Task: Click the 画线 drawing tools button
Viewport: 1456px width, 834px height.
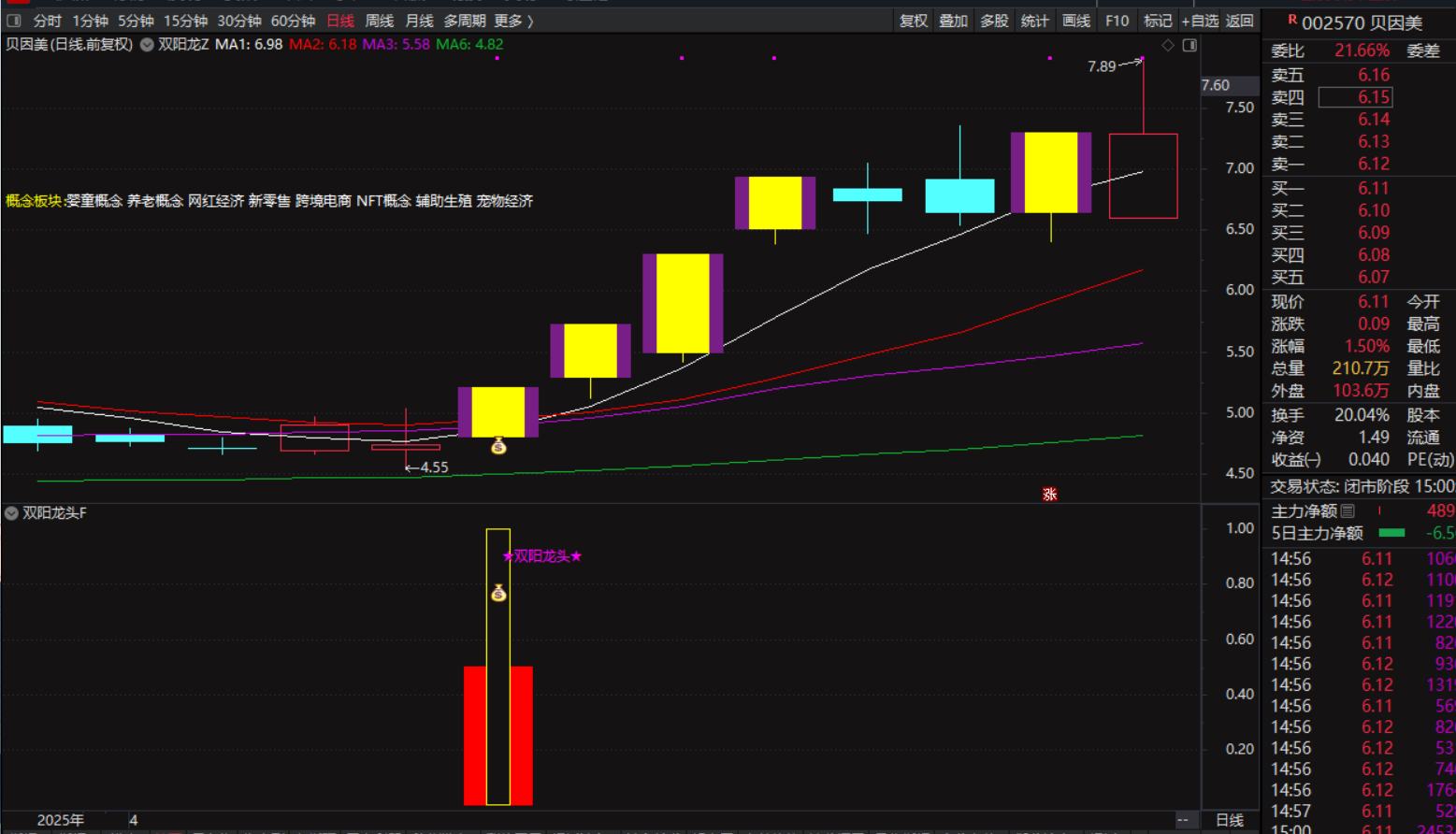Action: [x=1075, y=21]
